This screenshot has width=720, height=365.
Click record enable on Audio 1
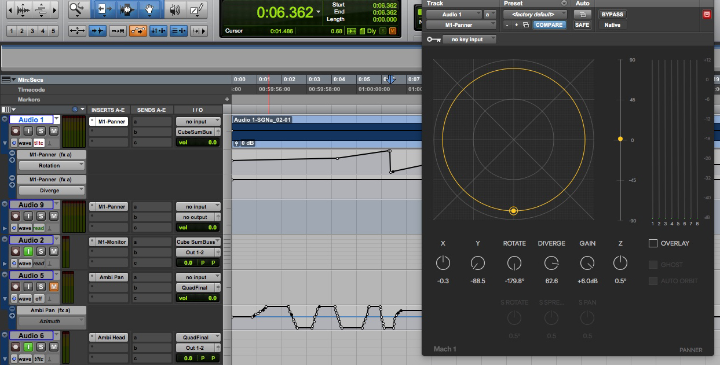pos(16,131)
